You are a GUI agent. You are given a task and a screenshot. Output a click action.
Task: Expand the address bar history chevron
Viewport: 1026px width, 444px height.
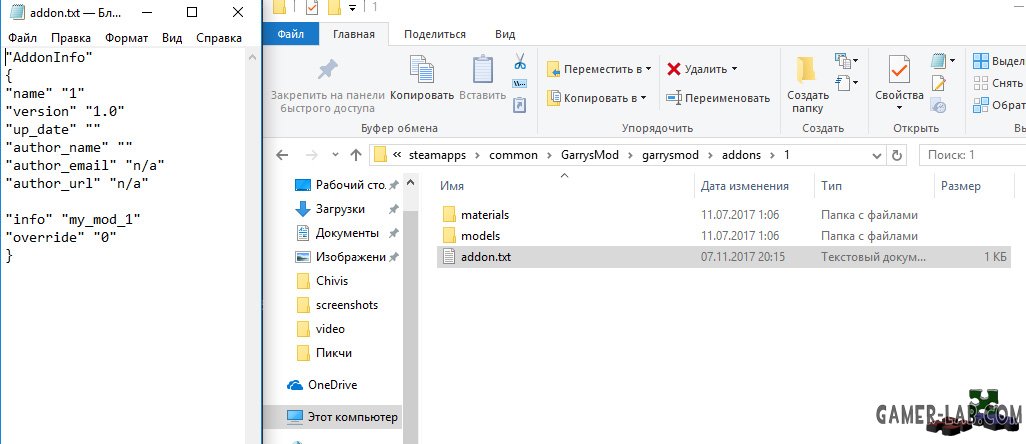click(877, 156)
